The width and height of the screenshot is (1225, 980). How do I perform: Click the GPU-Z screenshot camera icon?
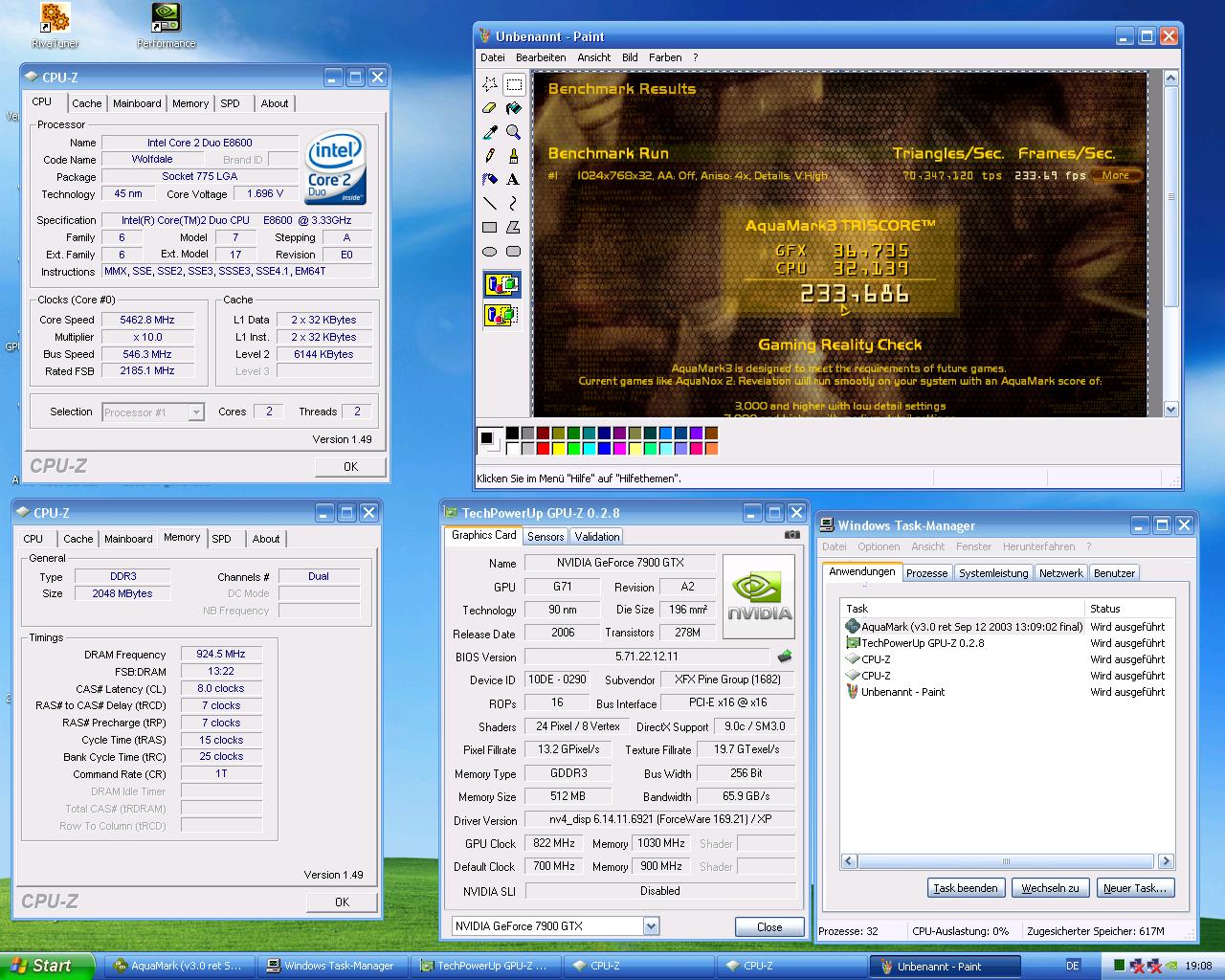792,535
